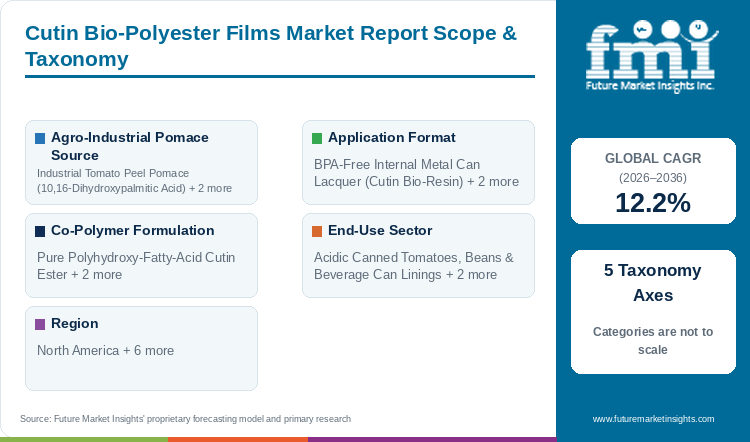
Task: Click the navy square beside Co-Polymer Formulation
Action: click(x=40, y=232)
